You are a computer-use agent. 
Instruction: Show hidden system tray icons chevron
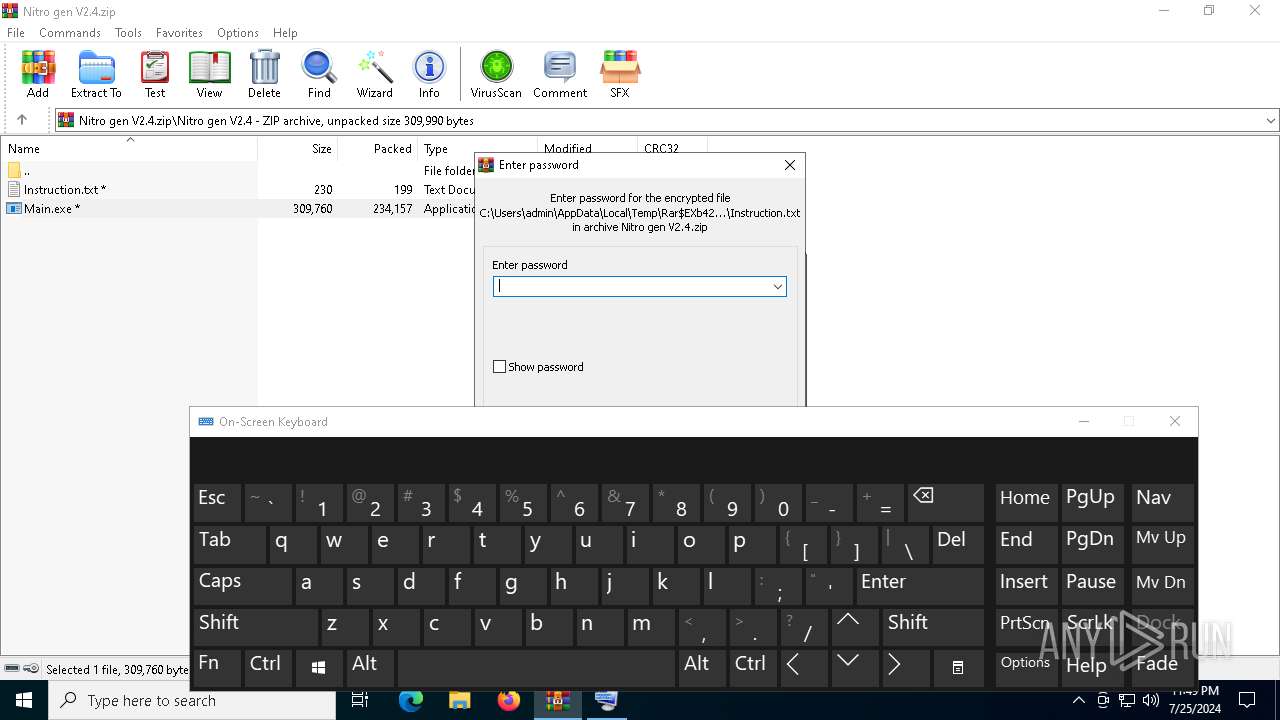point(1079,700)
